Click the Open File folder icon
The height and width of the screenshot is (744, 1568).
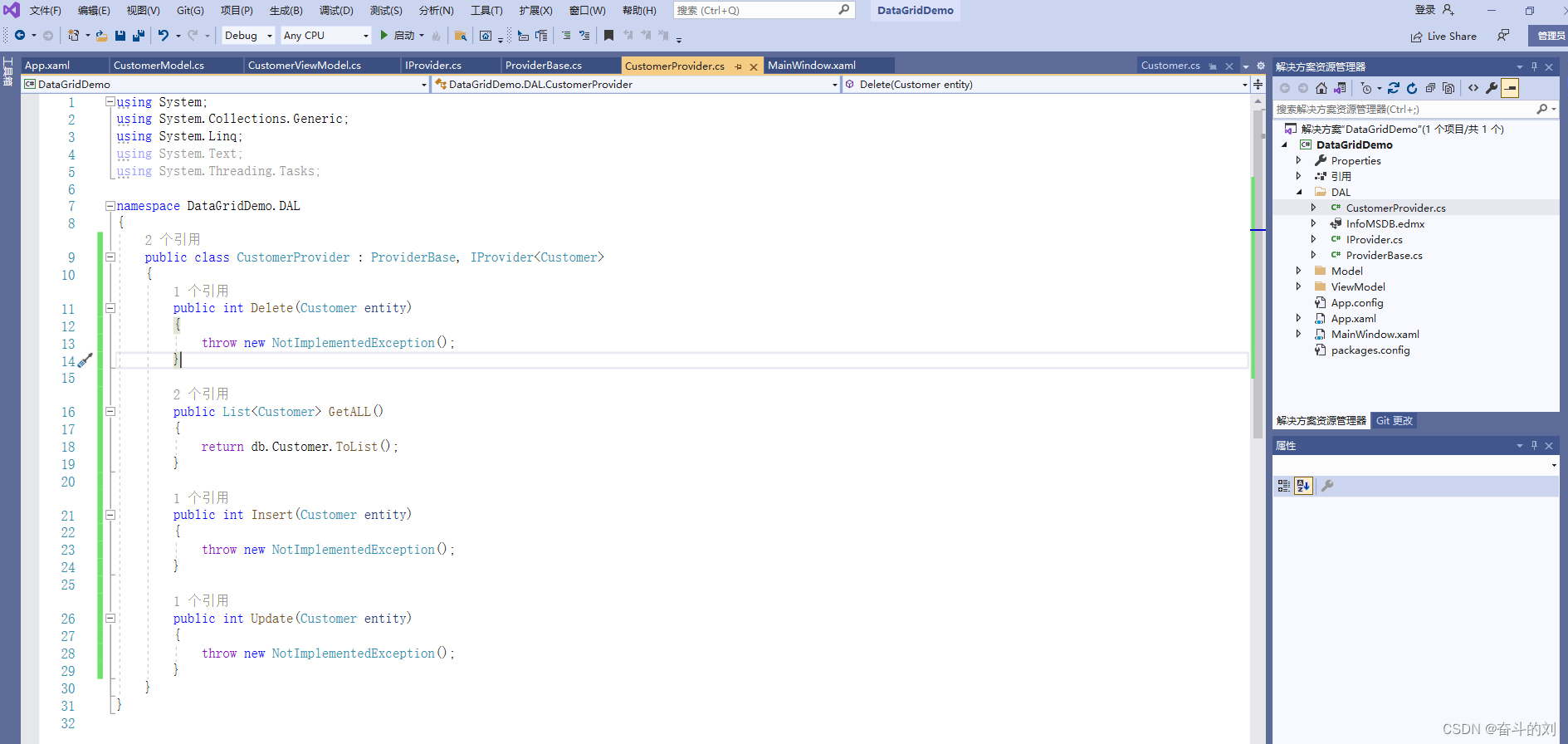pyautogui.click(x=101, y=36)
